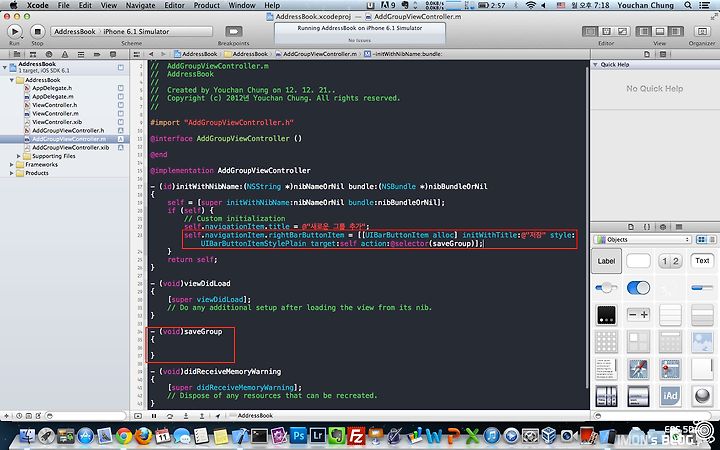Open the AddressBook scheme selector
The image size is (720, 450).
[x=75, y=31]
